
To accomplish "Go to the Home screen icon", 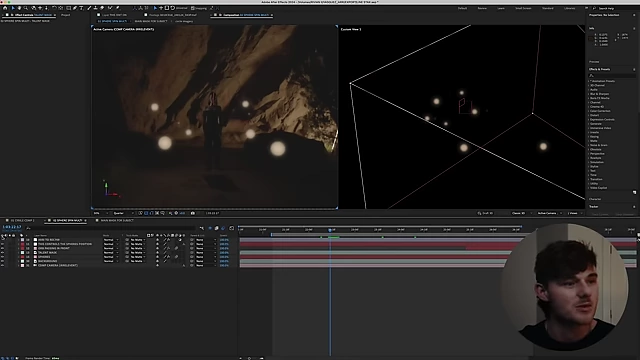I will (x=5, y=8).
